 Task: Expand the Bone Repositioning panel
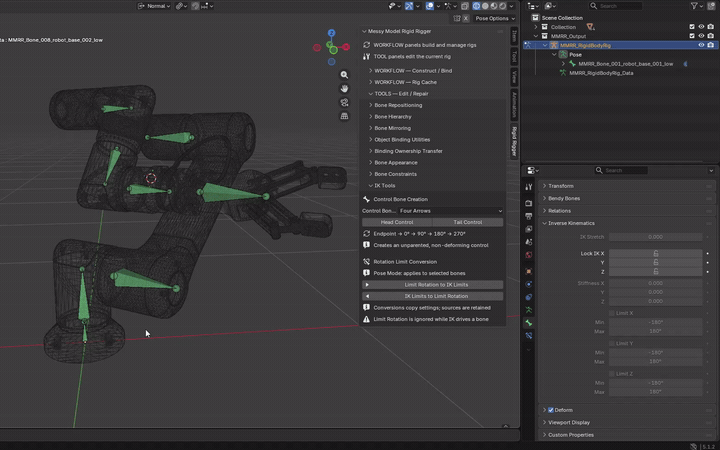(432, 105)
